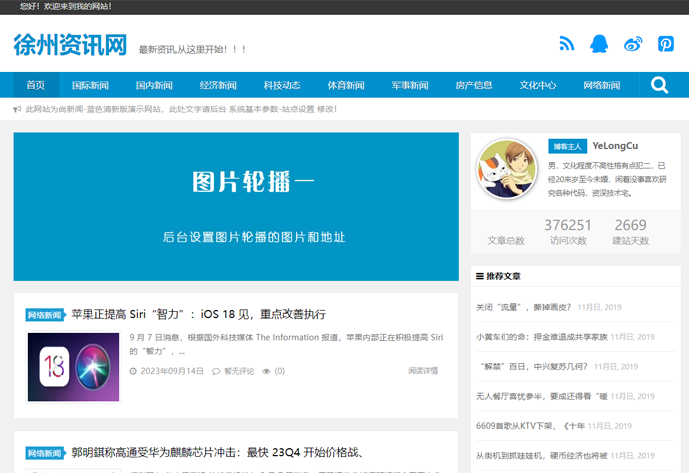The width and height of the screenshot is (689, 473).
Task: Open 国内新闻 navigation item
Action: tap(154, 85)
